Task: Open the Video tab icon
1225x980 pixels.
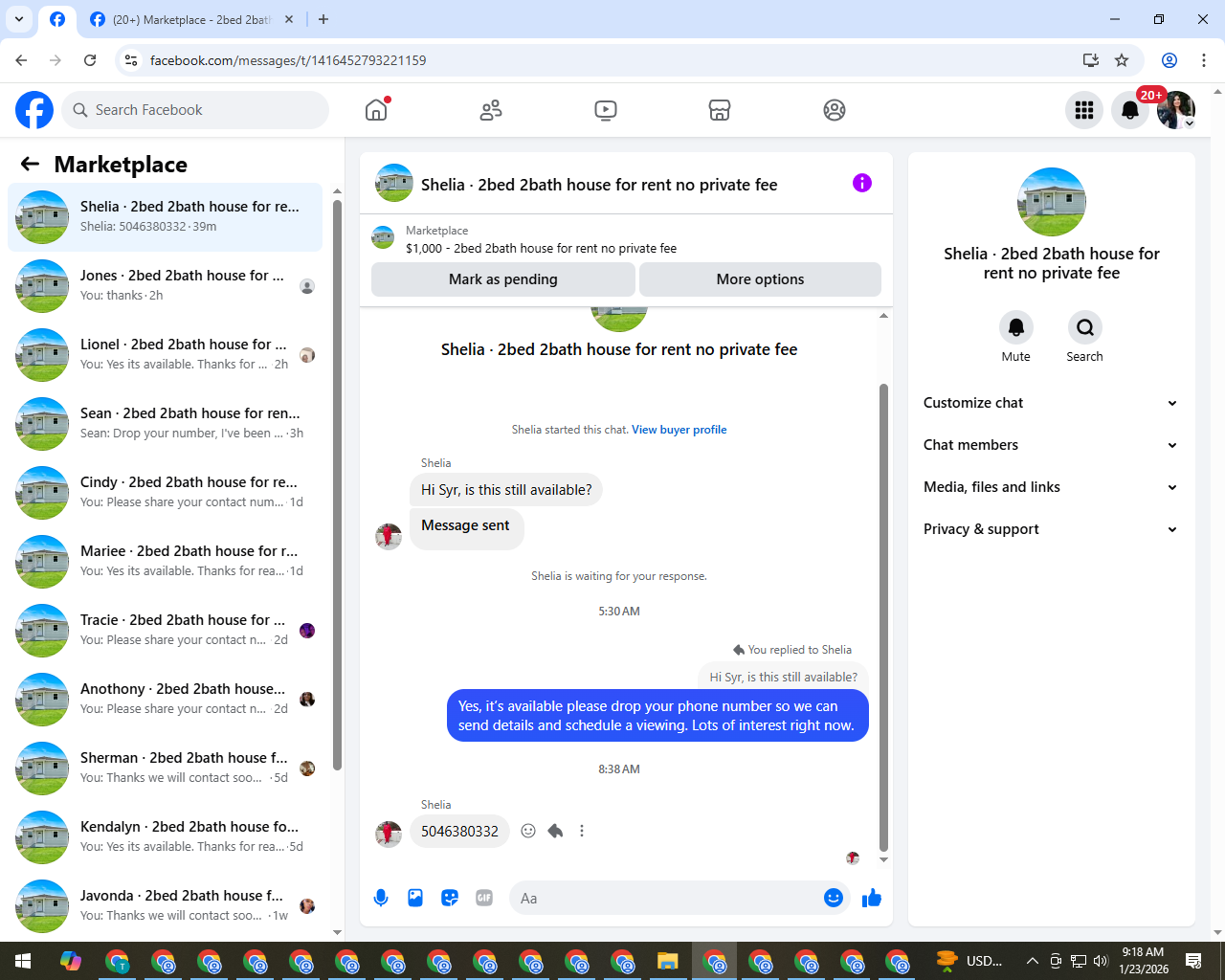Action: 606,110
